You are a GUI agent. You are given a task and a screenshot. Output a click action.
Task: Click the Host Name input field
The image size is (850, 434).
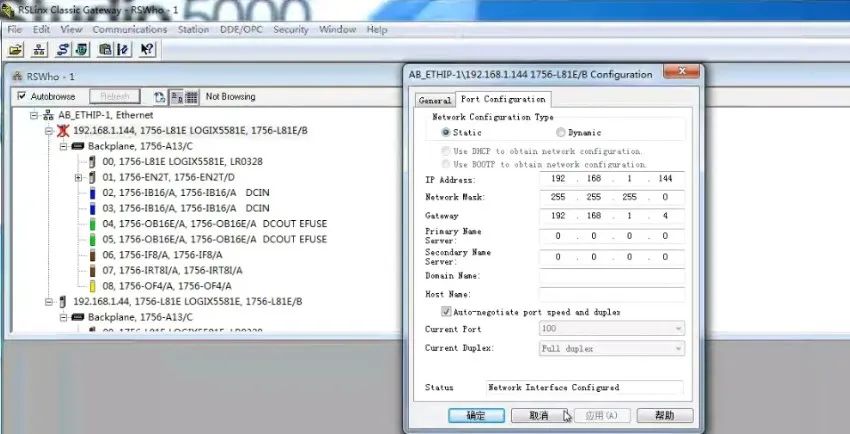(610, 294)
